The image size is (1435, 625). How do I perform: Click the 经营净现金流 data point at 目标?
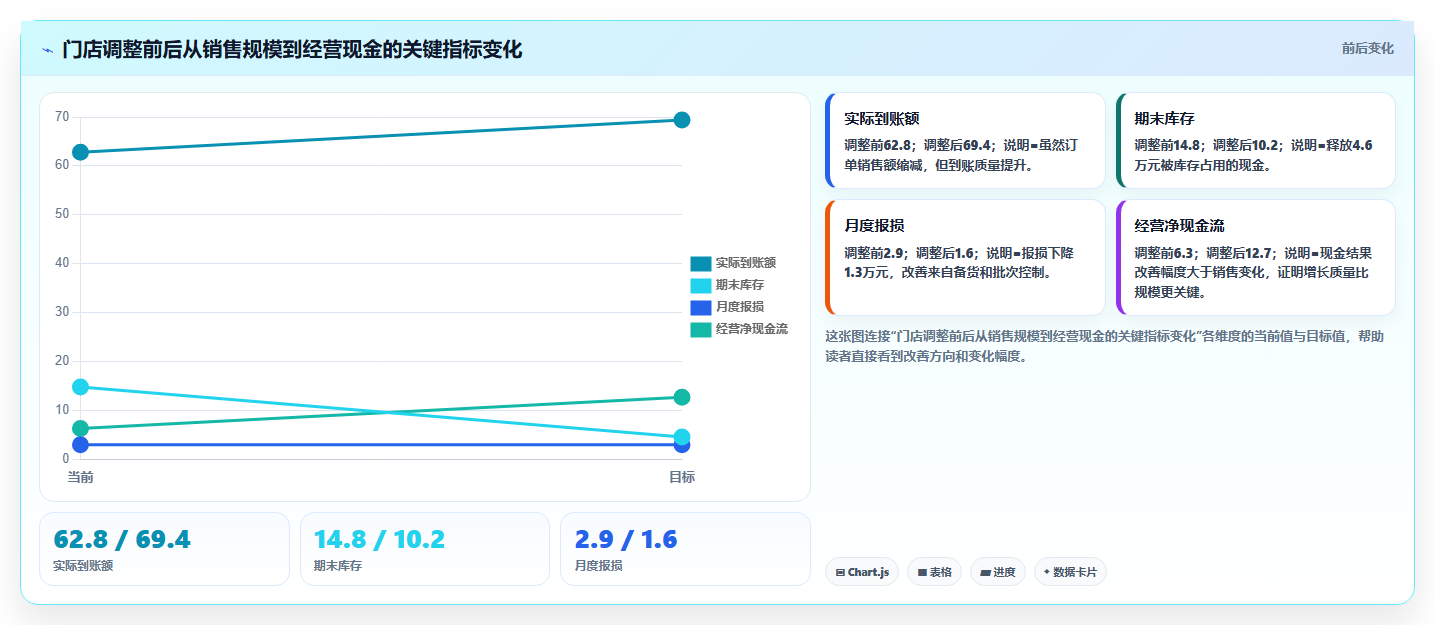pyautogui.click(x=682, y=397)
